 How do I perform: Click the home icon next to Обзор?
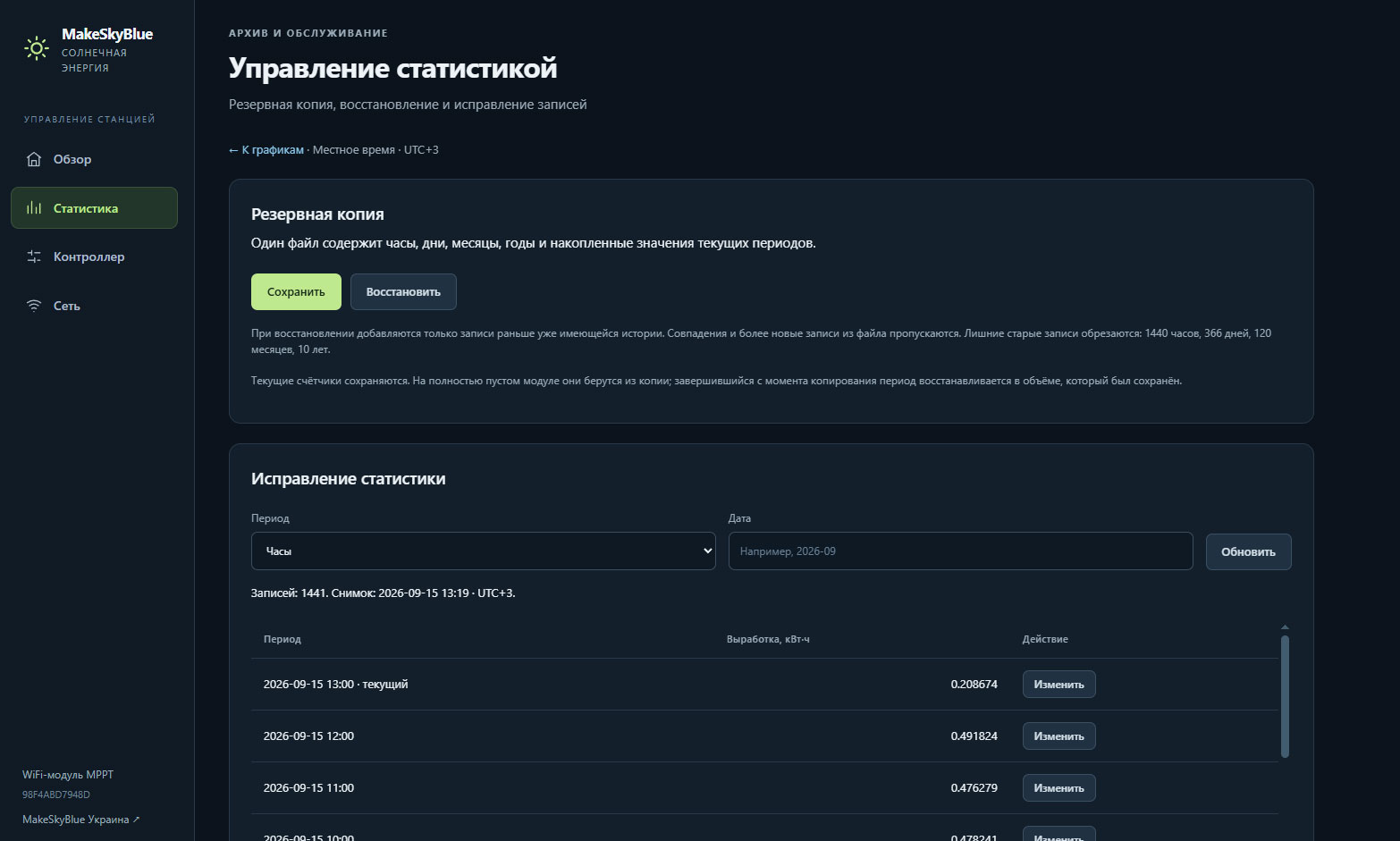(x=34, y=159)
